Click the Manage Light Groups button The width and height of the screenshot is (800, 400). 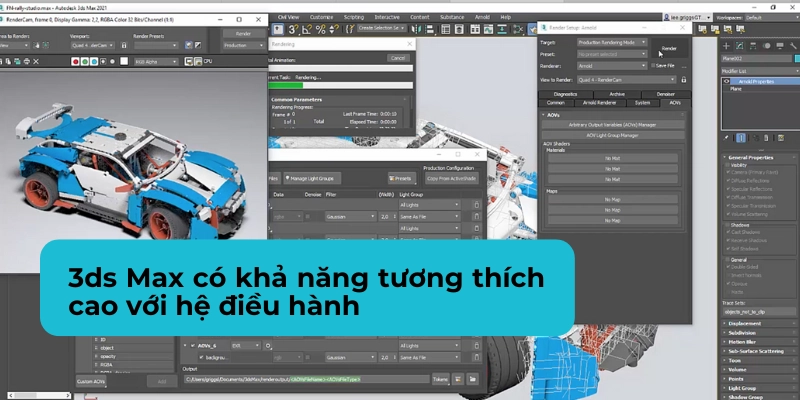(312, 178)
